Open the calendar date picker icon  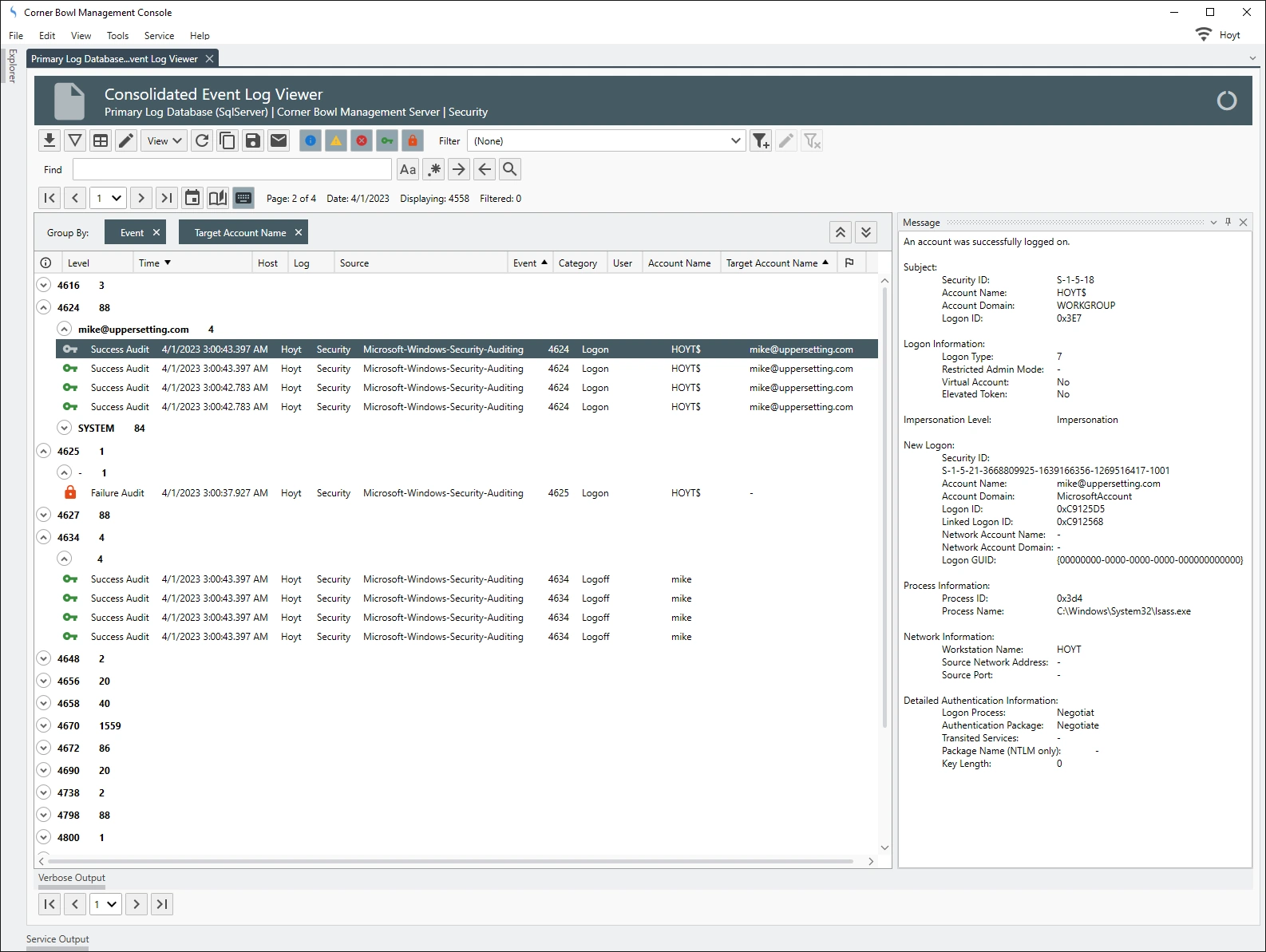pyautogui.click(x=192, y=198)
